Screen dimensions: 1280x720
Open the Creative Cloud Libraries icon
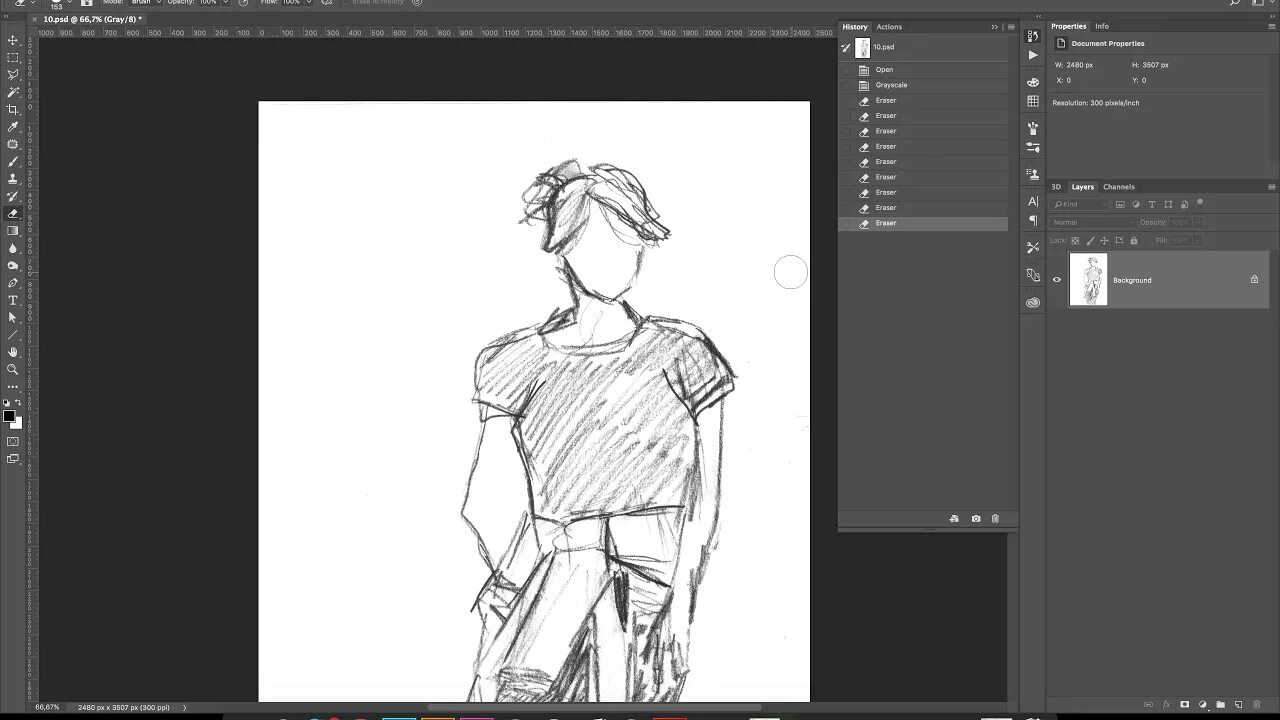[1033, 302]
